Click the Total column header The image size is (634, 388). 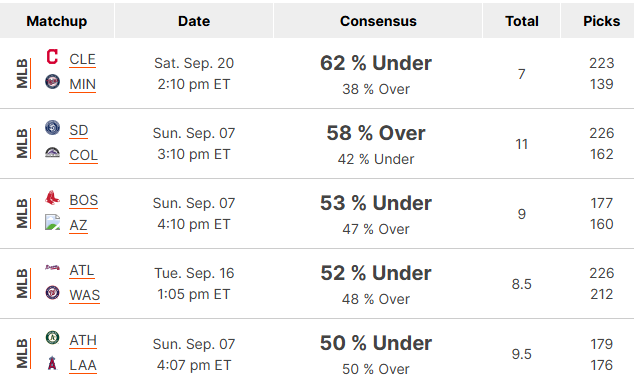[x=522, y=21]
